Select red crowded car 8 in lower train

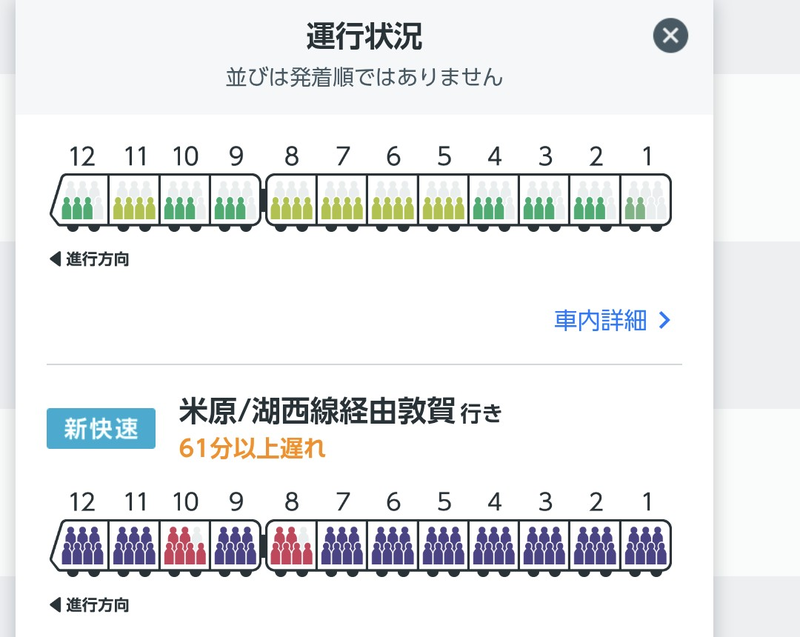pos(291,545)
